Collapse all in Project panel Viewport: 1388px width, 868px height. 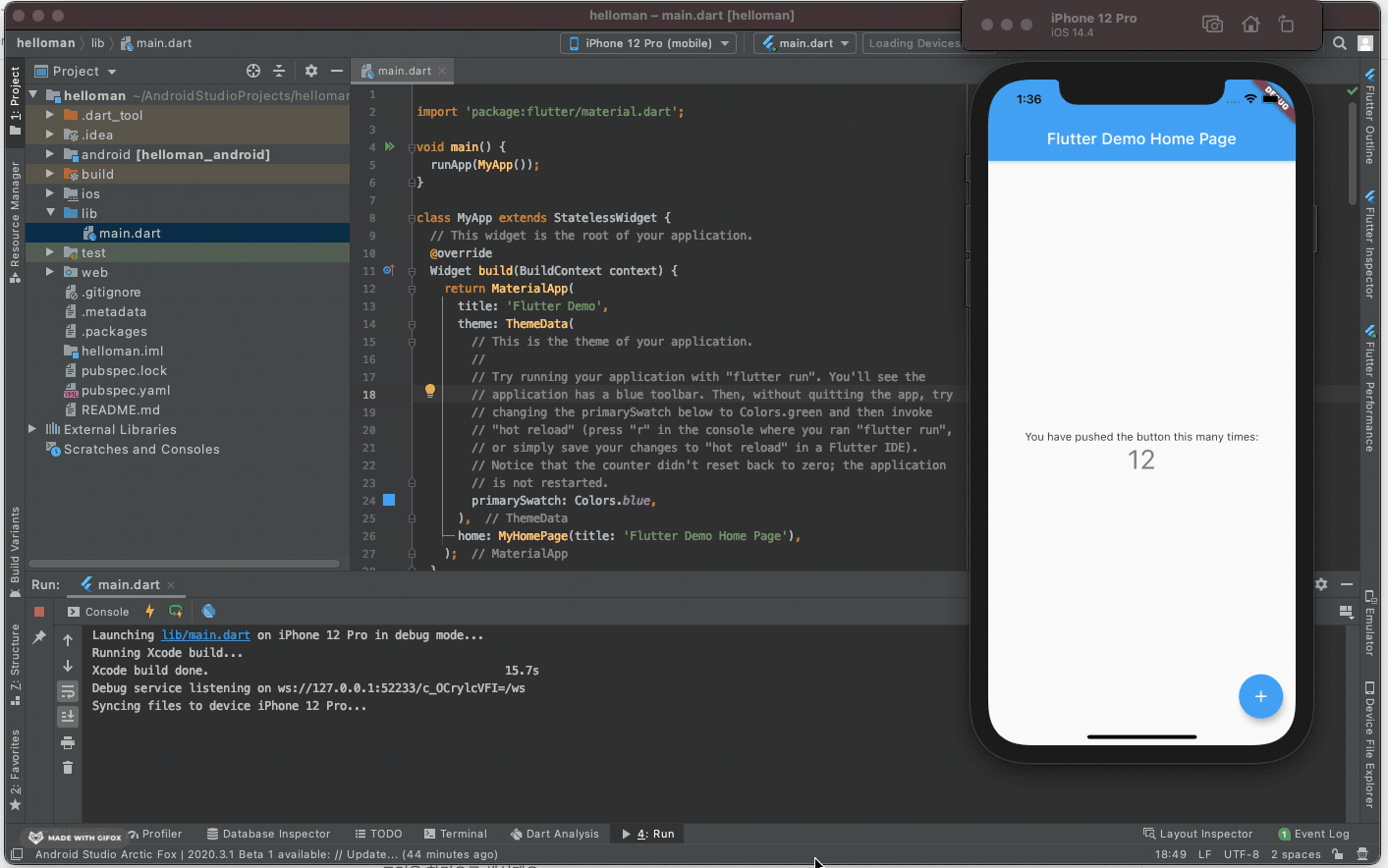(279, 71)
